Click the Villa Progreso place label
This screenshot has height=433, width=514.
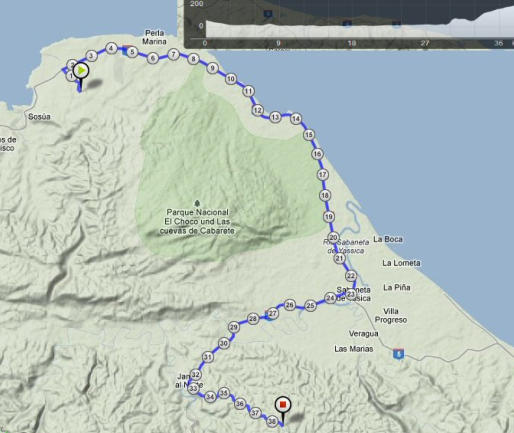click(x=391, y=316)
